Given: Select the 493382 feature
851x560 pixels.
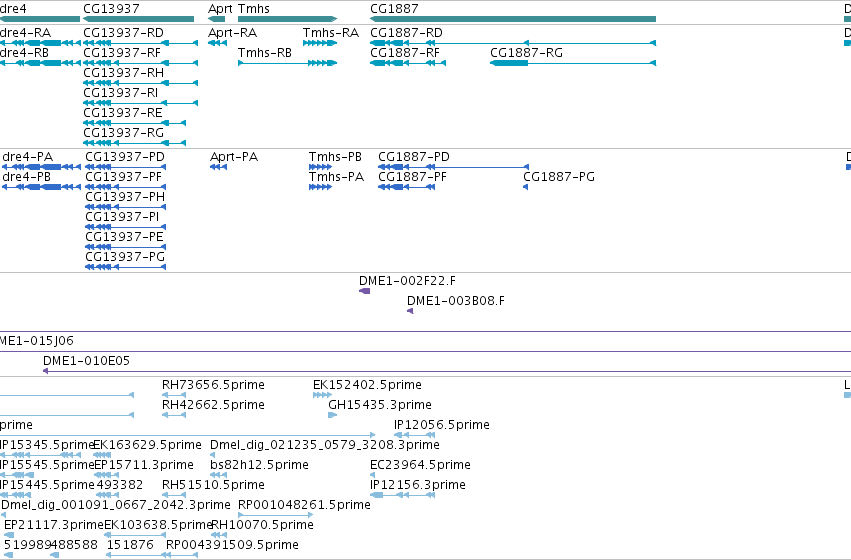Looking at the screenshot, I should (107, 495).
